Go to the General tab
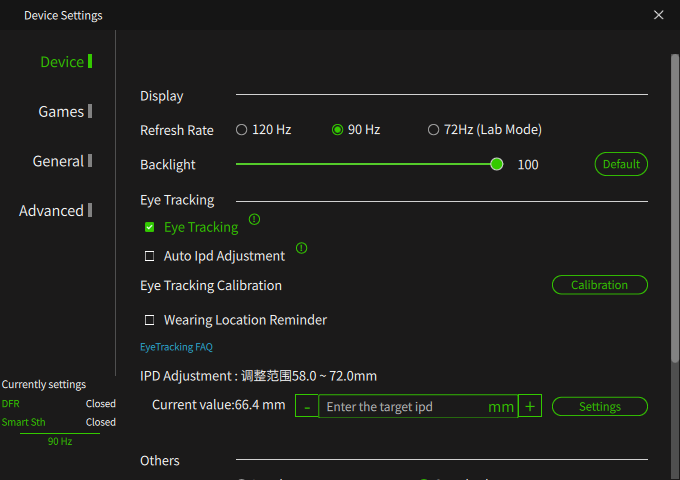This screenshot has height=480, width=680. (58, 161)
